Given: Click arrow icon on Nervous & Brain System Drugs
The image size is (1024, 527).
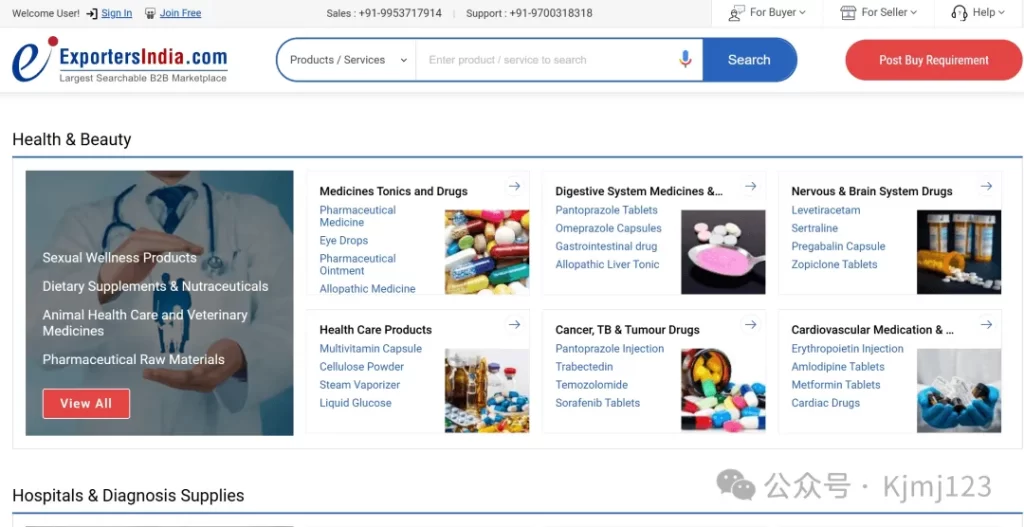Looking at the screenshot, I should [x=986, y=187].
